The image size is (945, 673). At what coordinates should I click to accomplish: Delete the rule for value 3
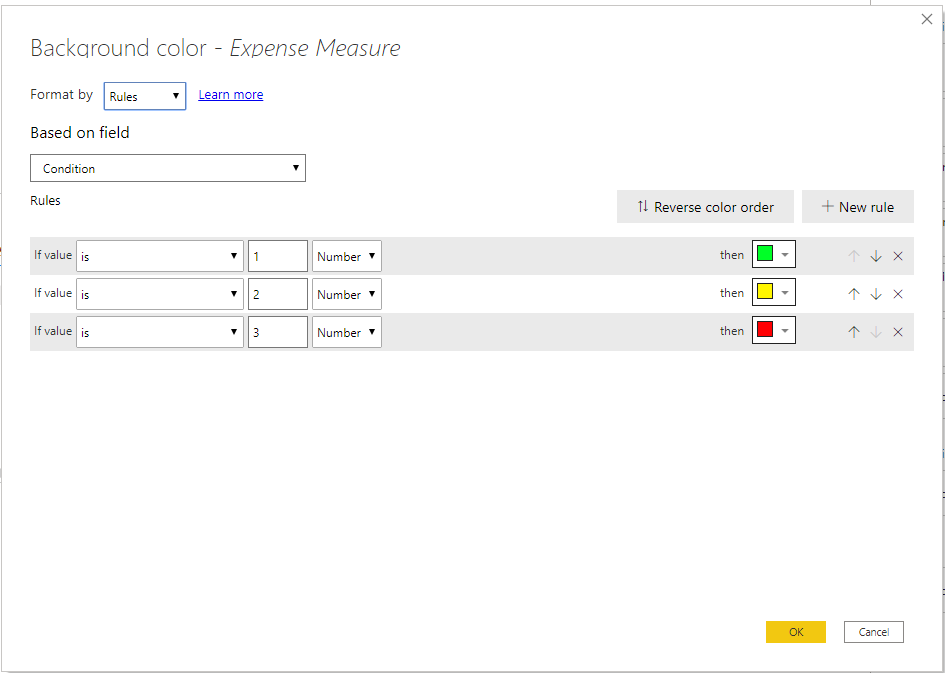click(898, 332)
